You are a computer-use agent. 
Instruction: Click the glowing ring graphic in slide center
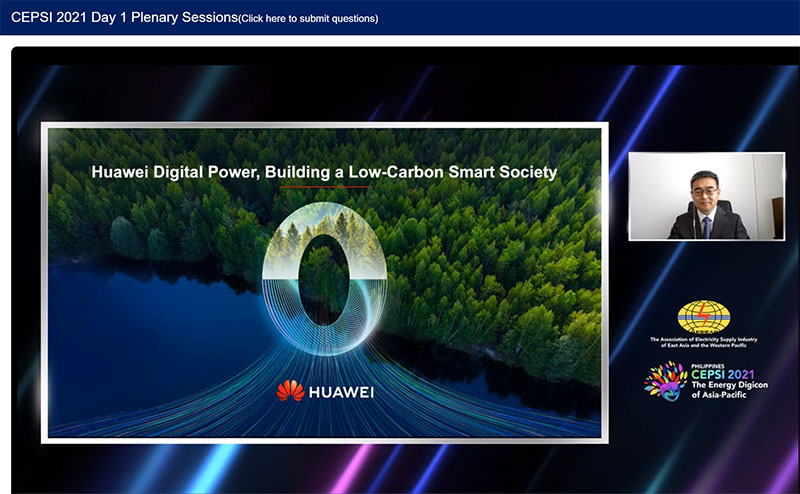click(x=323, y=257)
